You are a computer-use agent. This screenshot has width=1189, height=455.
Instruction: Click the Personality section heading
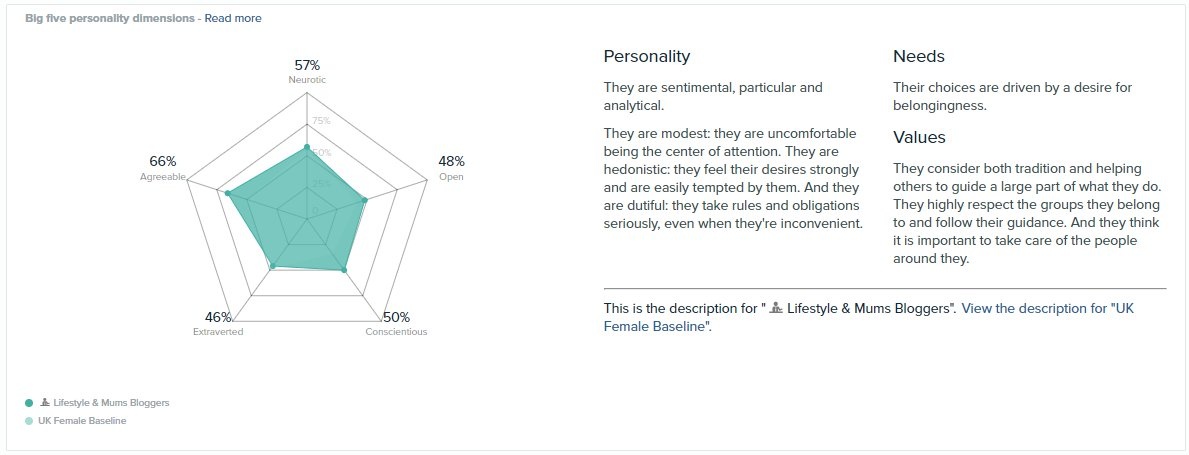click(x=647, y=56)
